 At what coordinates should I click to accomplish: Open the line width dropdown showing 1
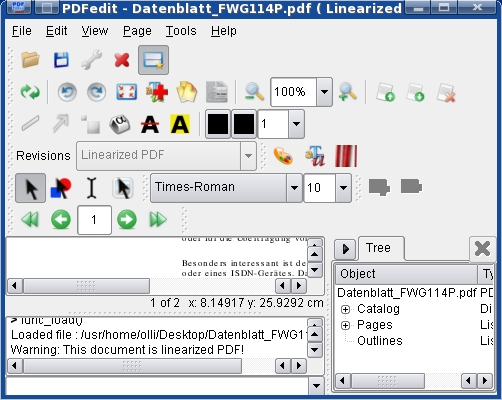(296, 124)
